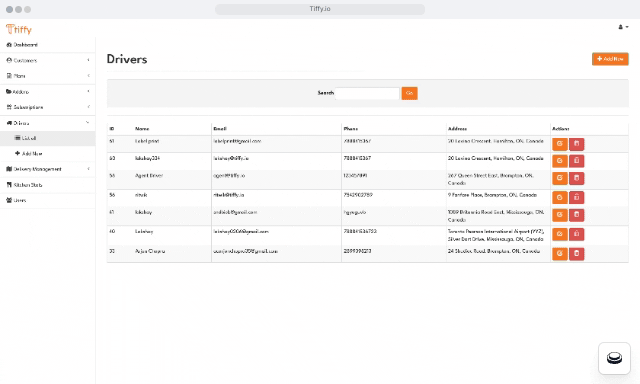Click the name lakshay234
This screenshot has width=640, height=384.
click(147, 158)
